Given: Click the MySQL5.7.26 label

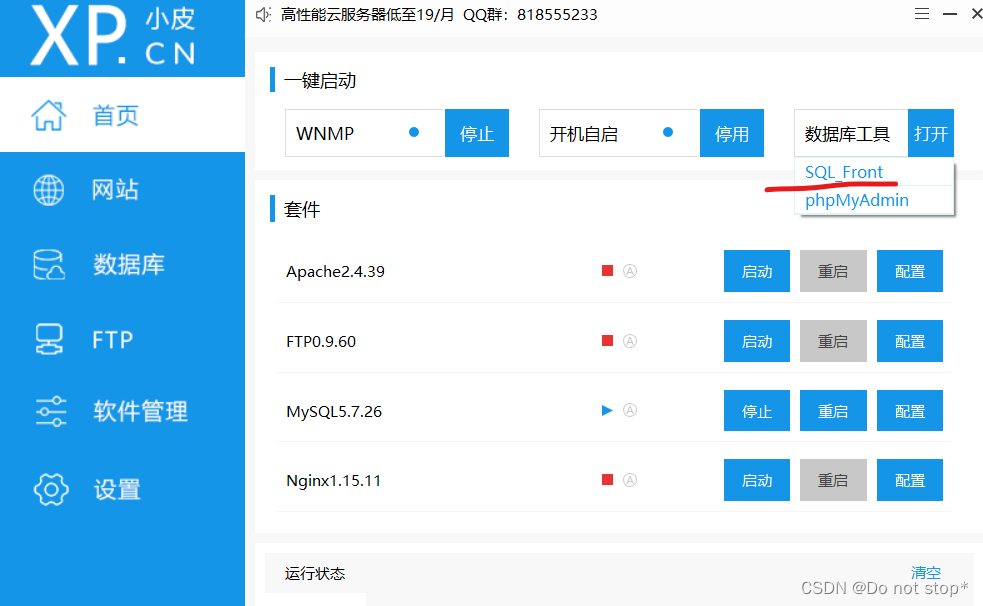Looking at the screenshot, I should (x=334, y=412).
